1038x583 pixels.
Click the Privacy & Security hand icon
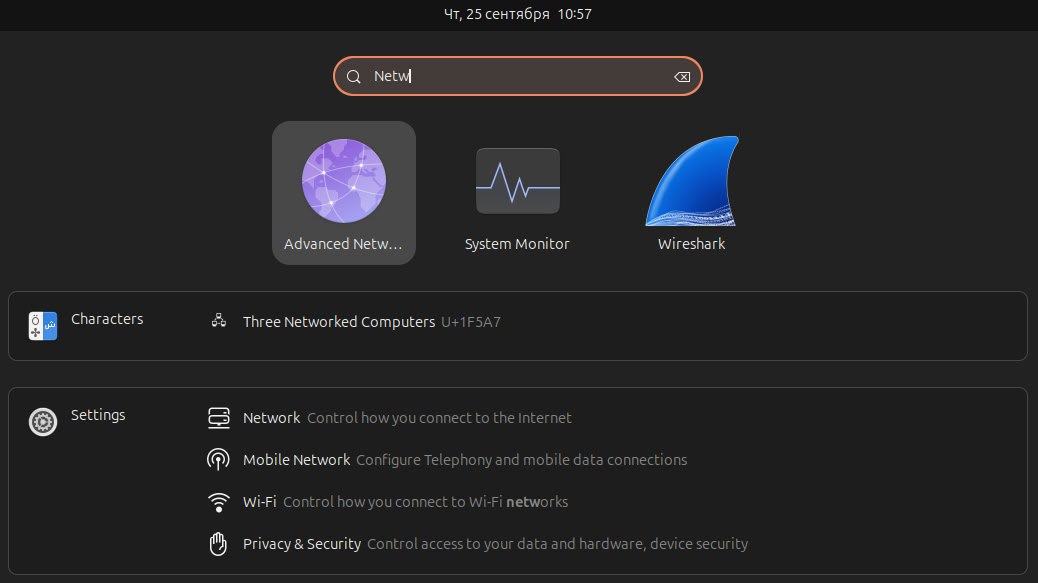[x=218, y=544]
